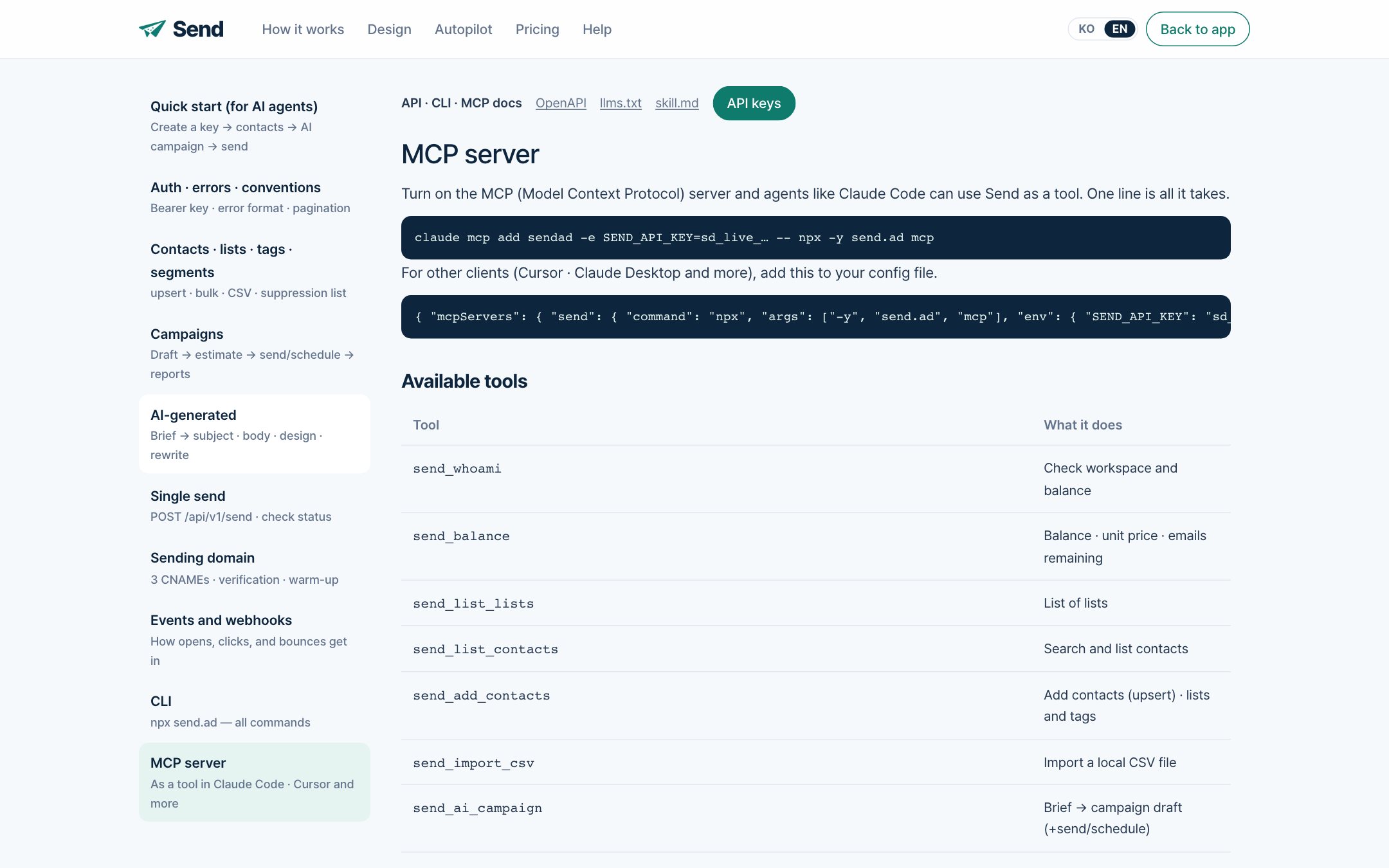Click the send_add_contacts tool name
This screenshot has height=868, width=1389.
point(482,696)
